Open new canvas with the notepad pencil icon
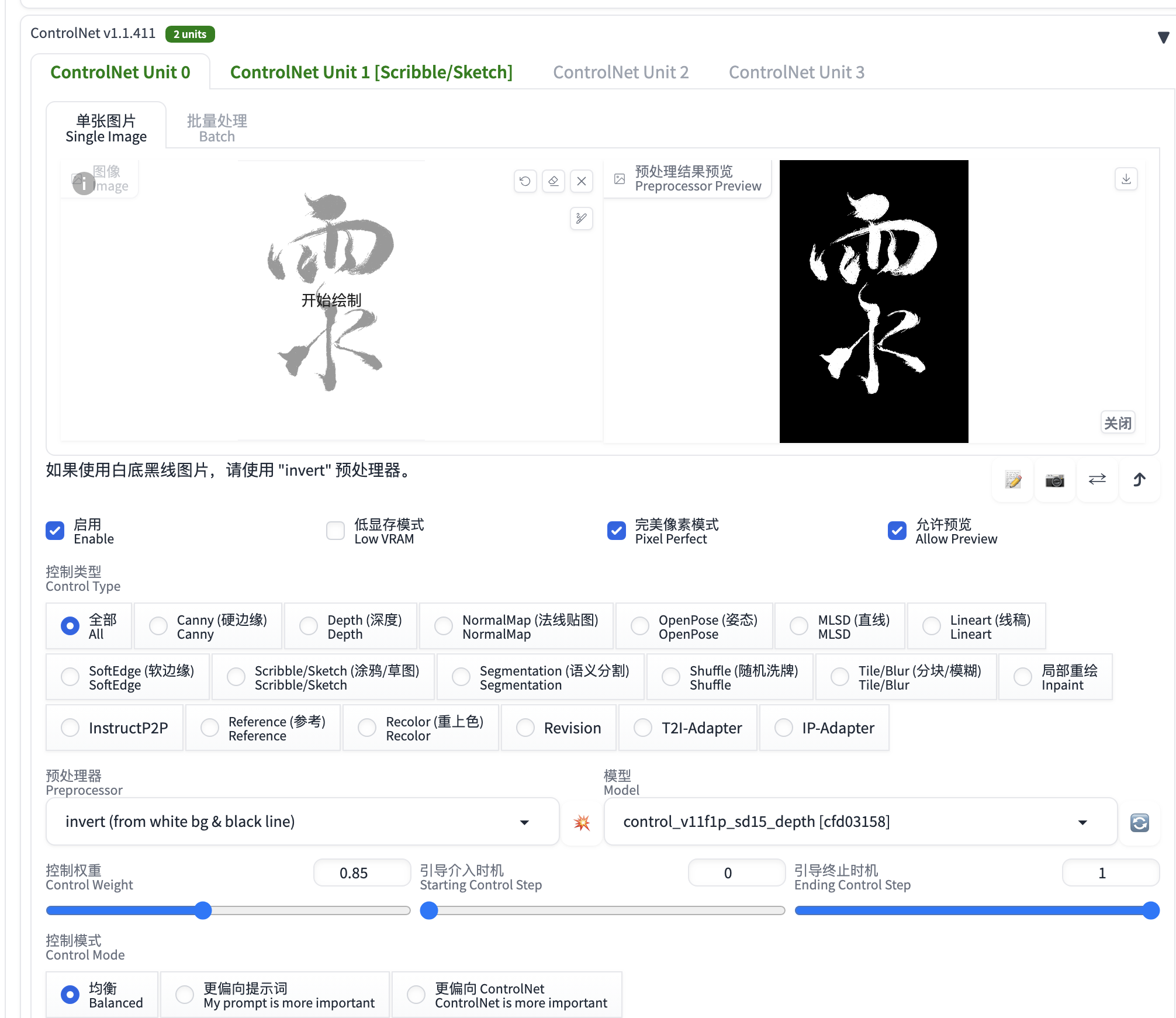Image resolution: width=1176 pixels, height=1018 pixels. click(x=1013, y=480)
